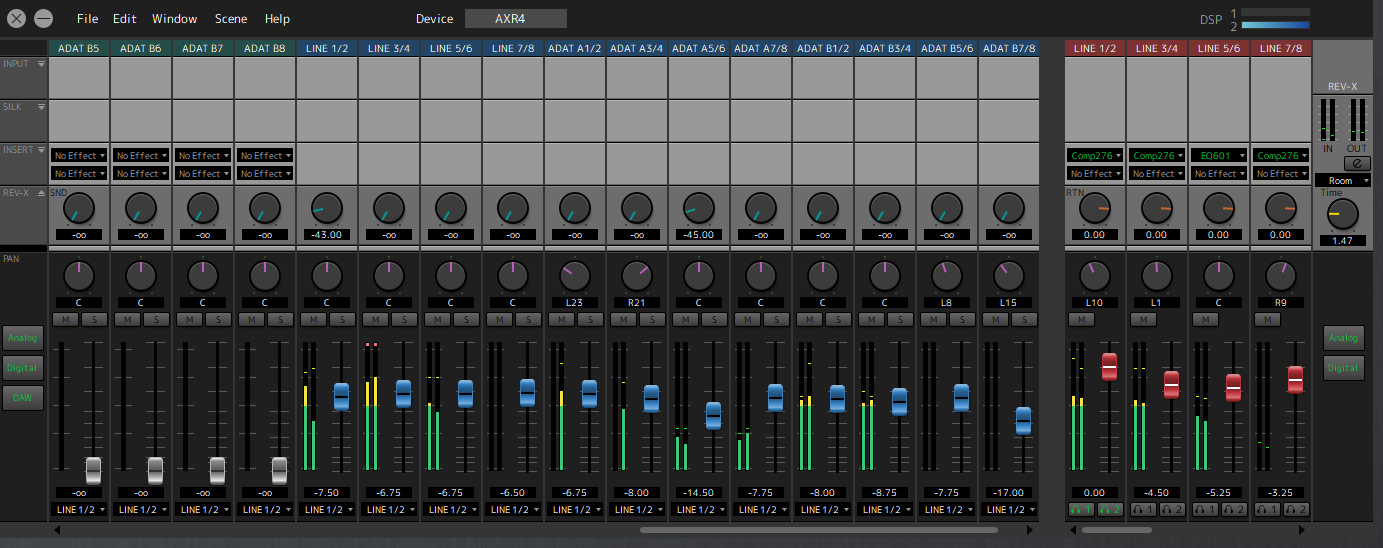1383x548 pixels.
Task: Click the headphone 1 icon on output LINE 3/4
Action: click(1142, 510)
